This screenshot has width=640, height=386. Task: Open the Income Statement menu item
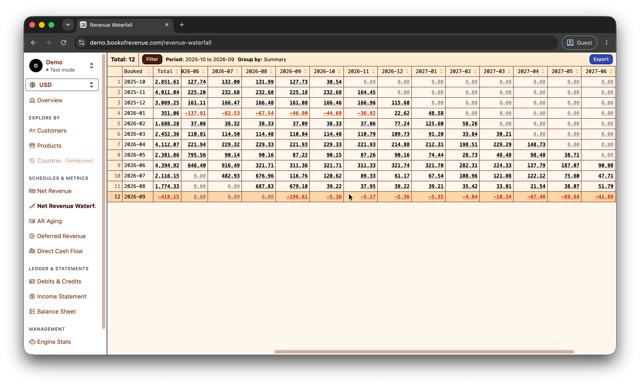pyautogui.click(x=62, y=297)
